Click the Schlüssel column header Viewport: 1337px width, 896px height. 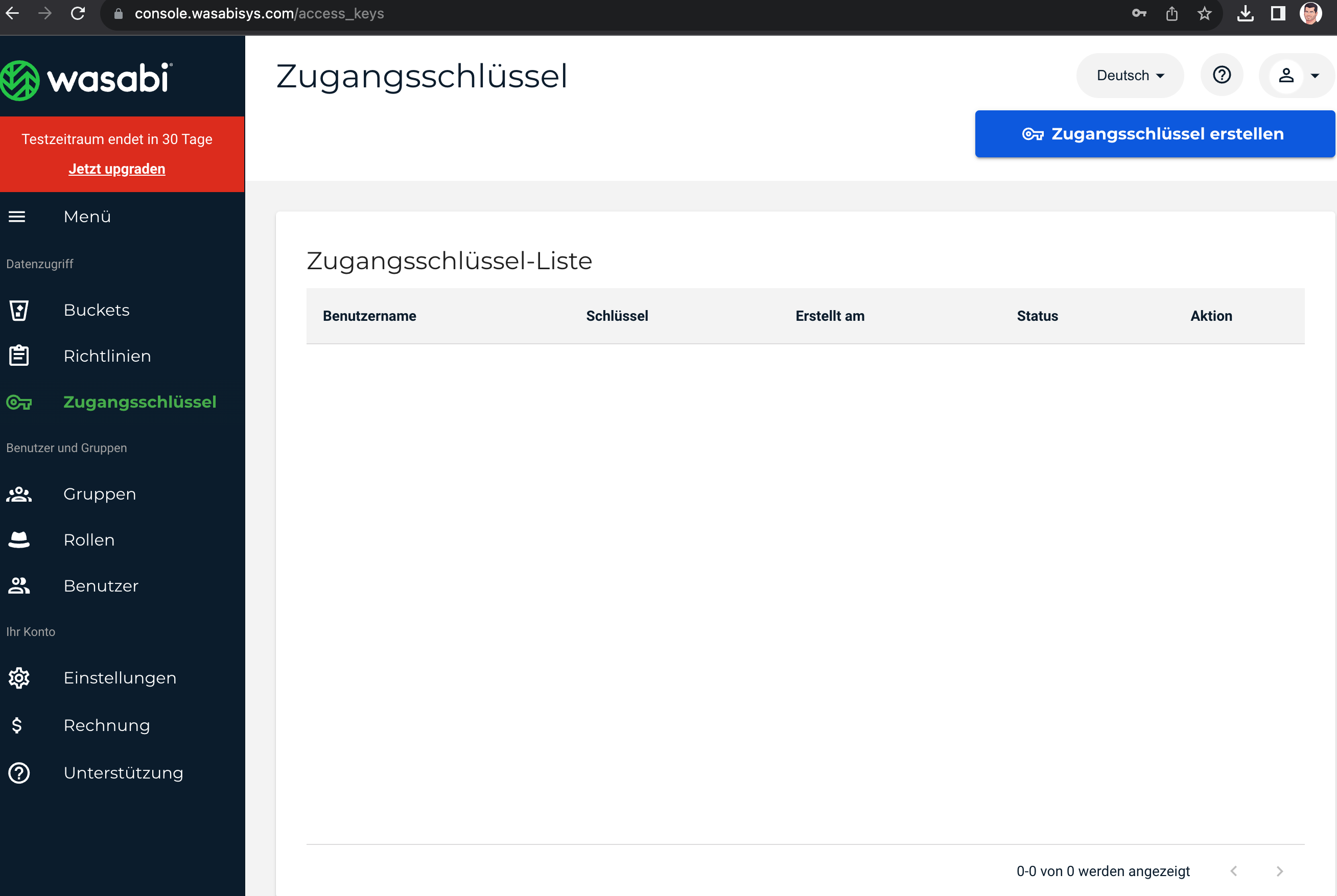coord(617,316)
